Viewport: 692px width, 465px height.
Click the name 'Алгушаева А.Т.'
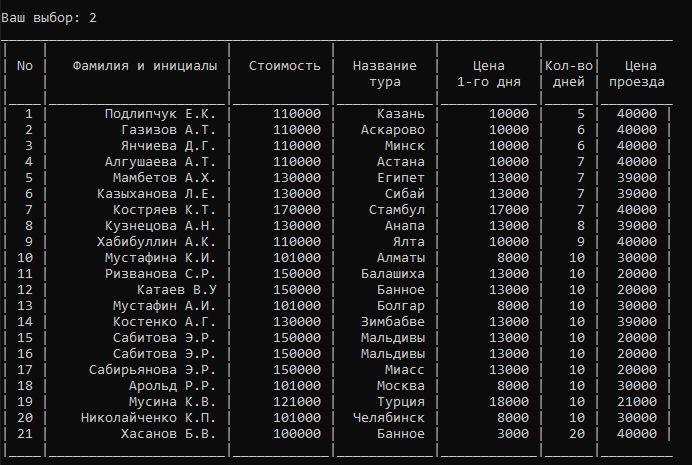point(161,162)
